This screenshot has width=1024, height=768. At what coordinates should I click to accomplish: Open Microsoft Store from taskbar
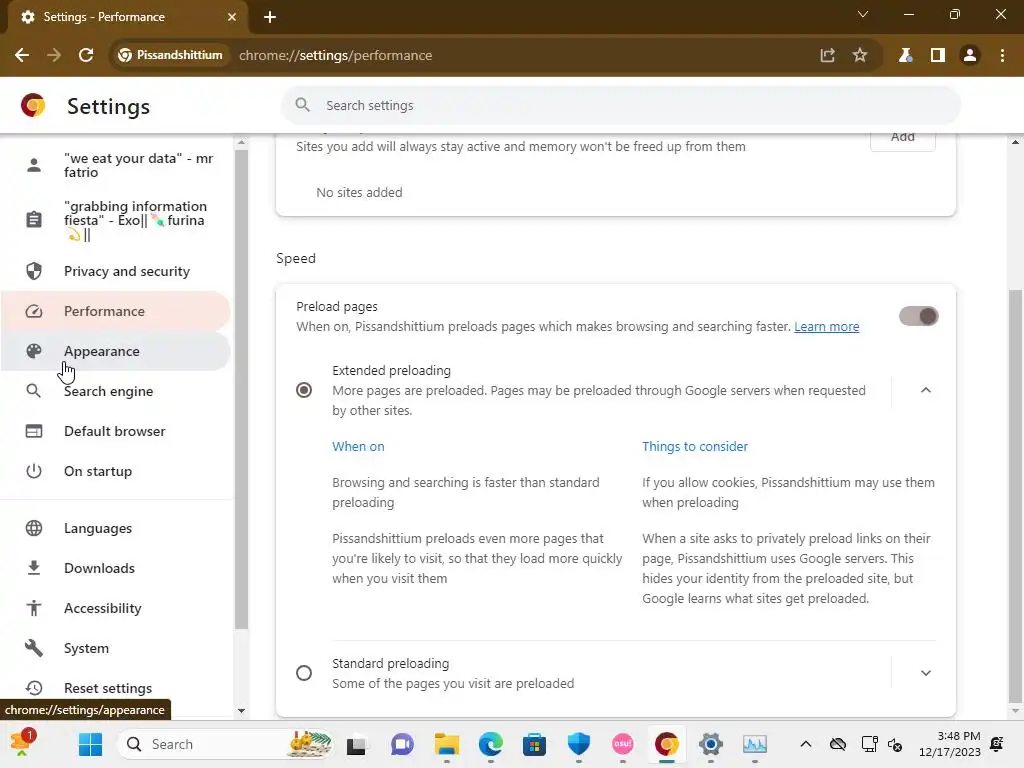tap(534, 744)
